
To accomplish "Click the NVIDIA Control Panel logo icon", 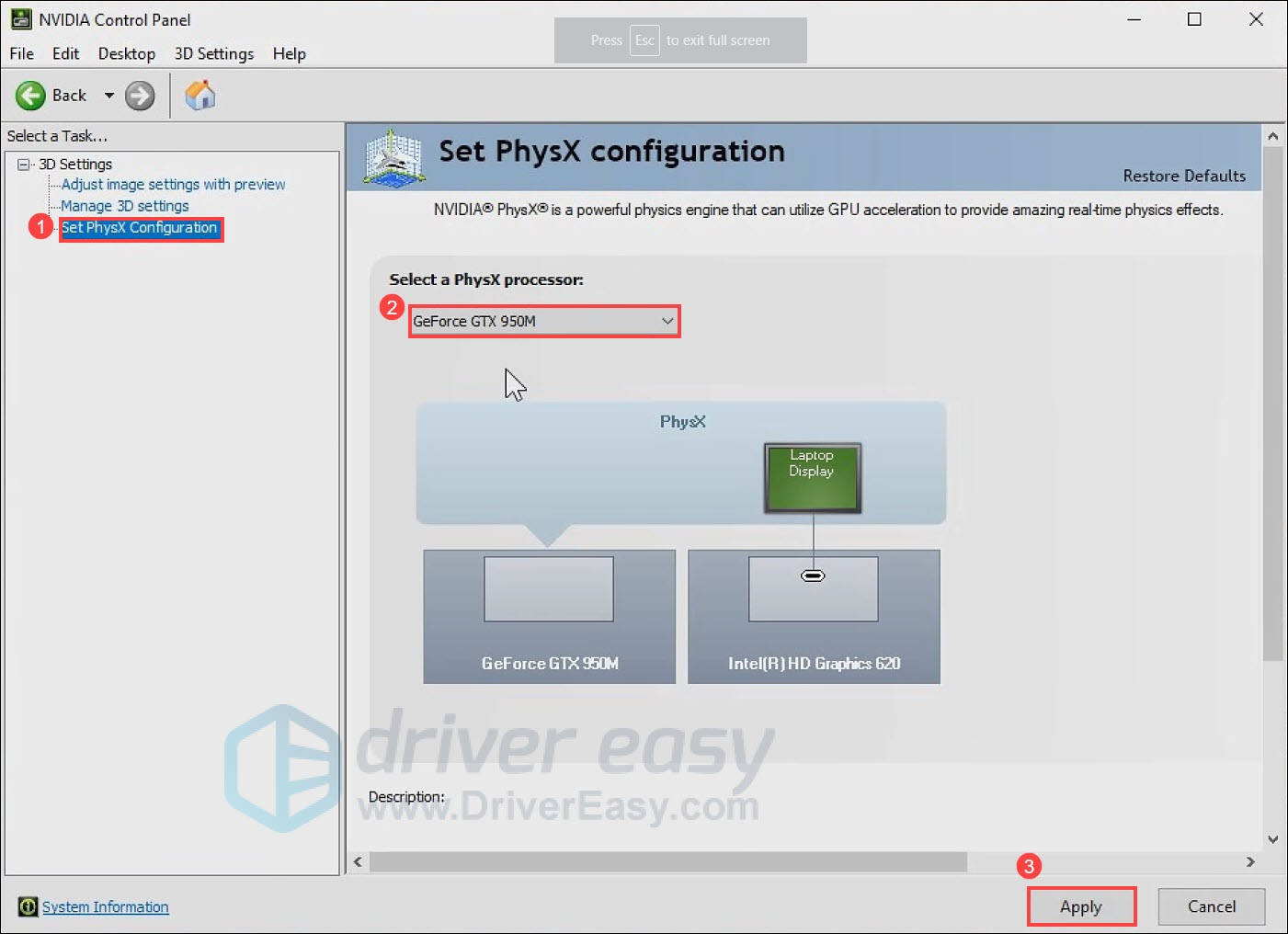I will tap(20, 18).
